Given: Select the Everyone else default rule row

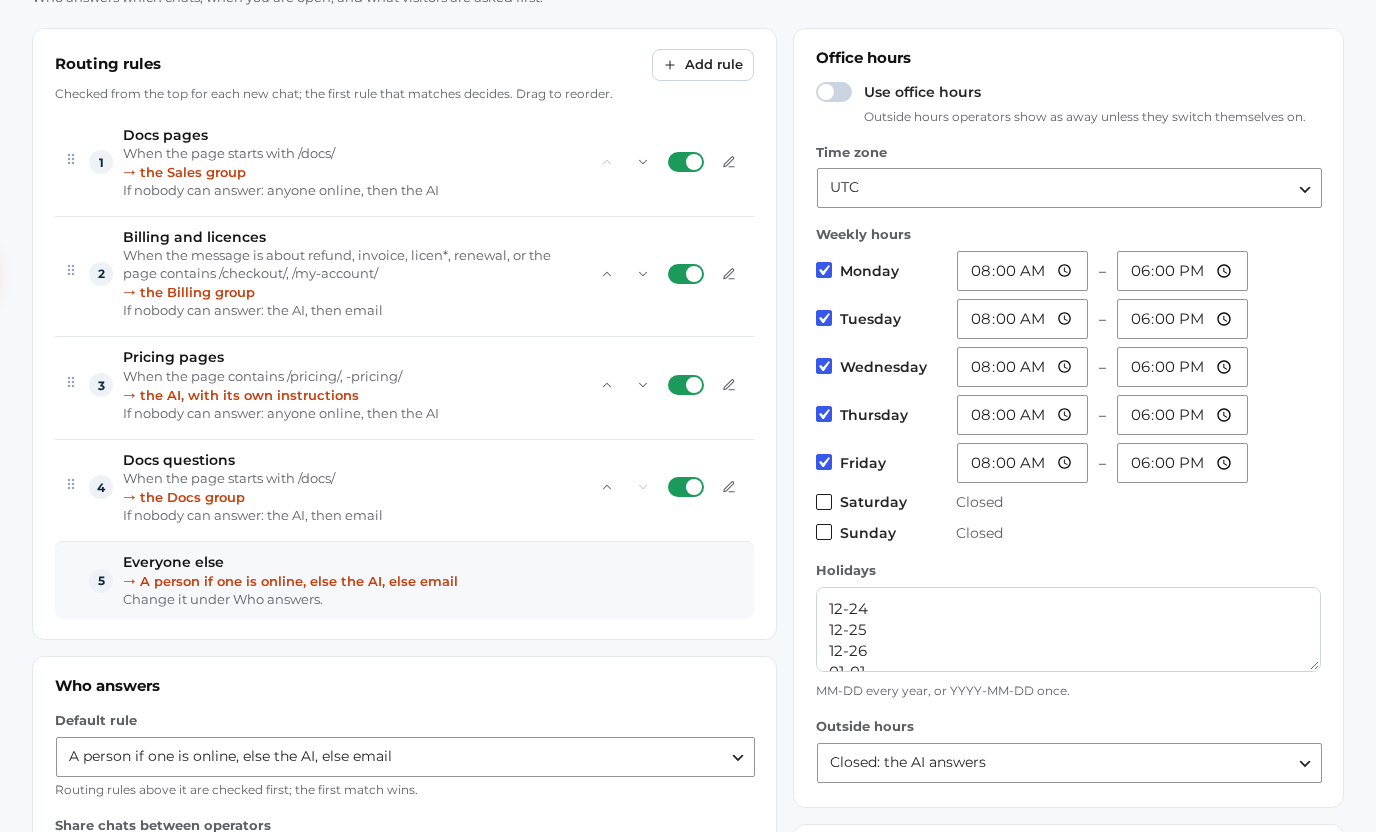Looking at the screenshot, I should (x=404, y=580).
